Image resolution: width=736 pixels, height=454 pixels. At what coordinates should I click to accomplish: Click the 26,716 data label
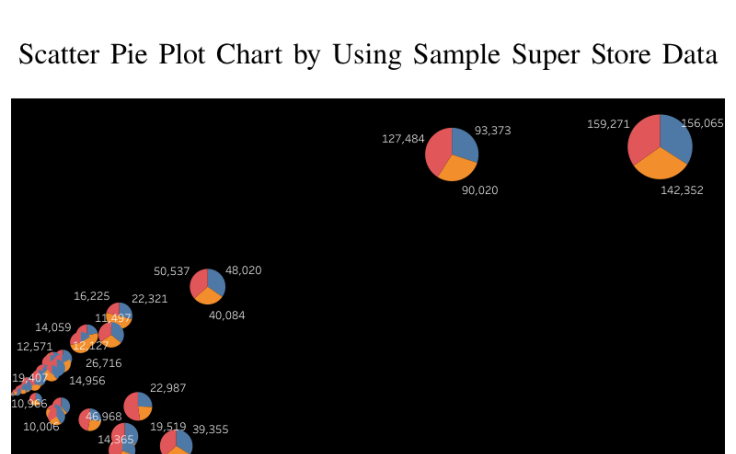tap(104, 363)
